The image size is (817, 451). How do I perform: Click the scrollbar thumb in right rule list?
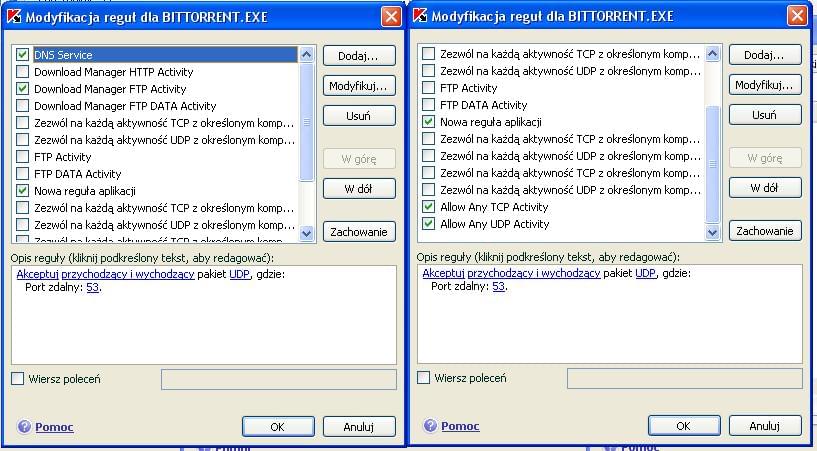(x=713, y=164)
